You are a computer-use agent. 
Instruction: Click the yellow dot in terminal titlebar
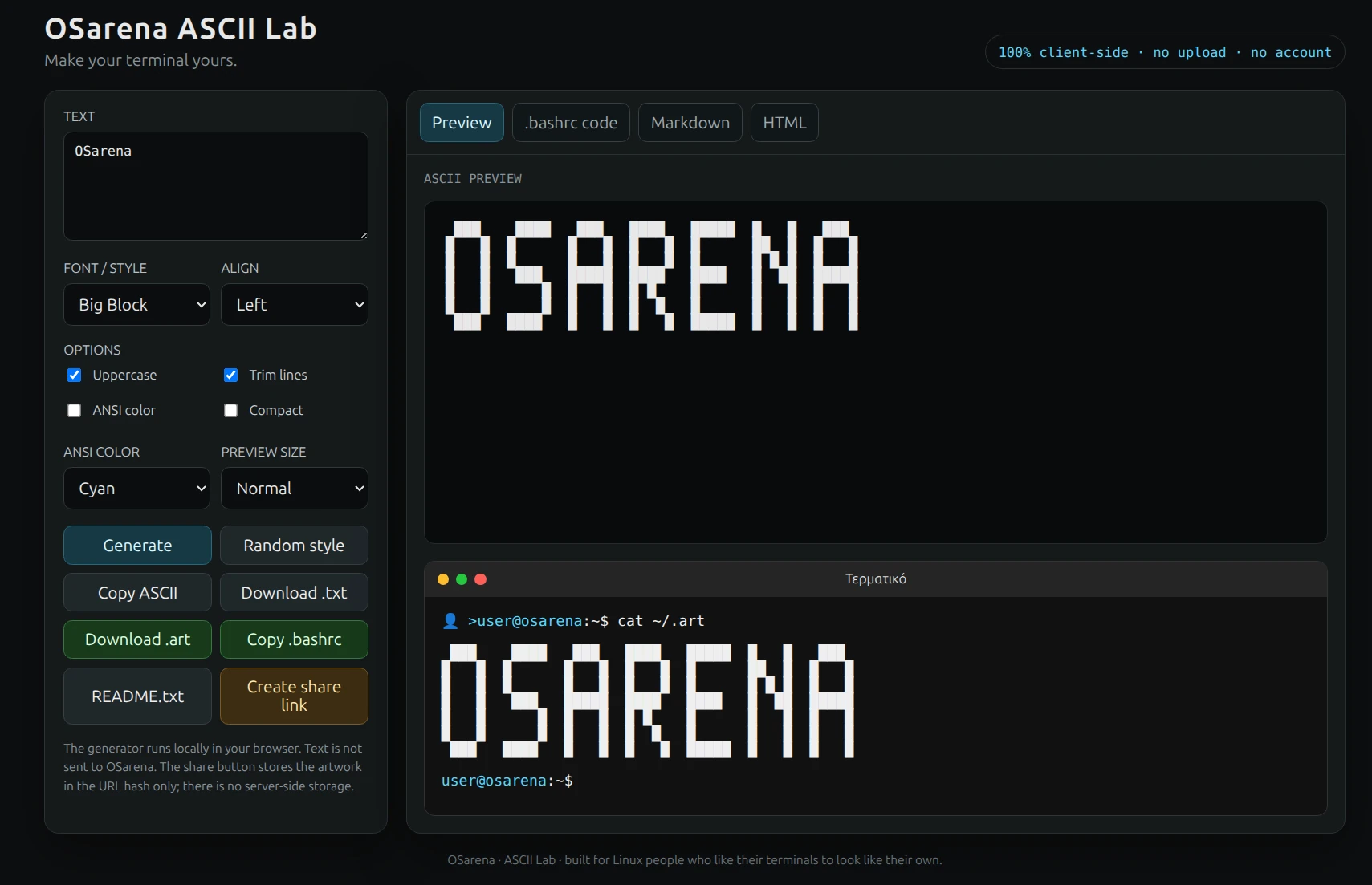(443, 579)
